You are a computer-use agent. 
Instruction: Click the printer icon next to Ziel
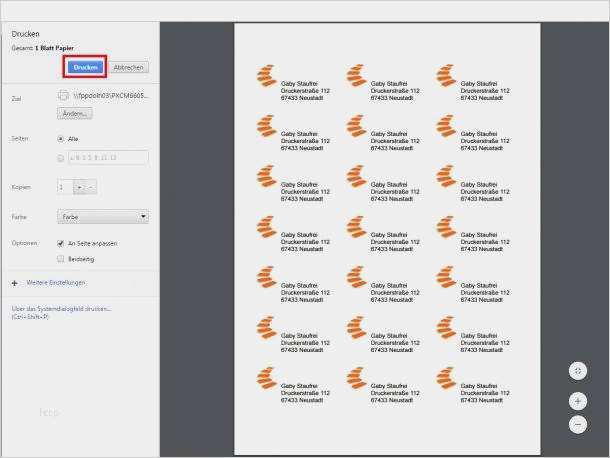coord(62,95)
